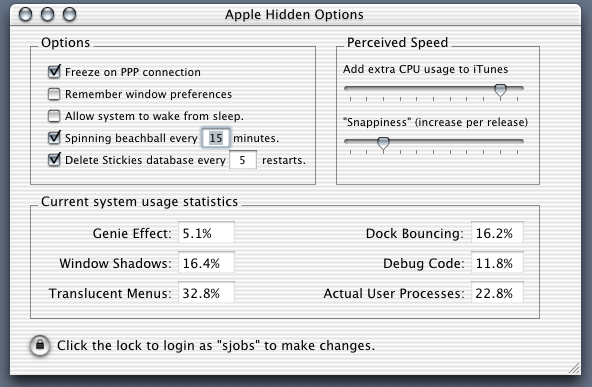Uncheck Delete Stickies database option
Image resolution: width=592 pixels, height=387 pixels.
[54, 159]
